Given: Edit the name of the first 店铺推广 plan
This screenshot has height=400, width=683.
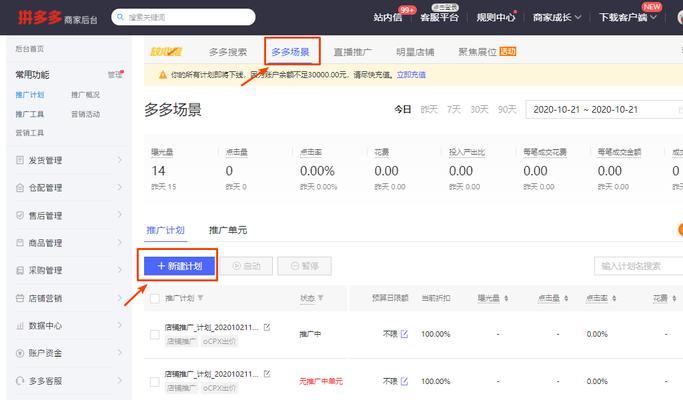Looking at the screenshot, I should (x=267, y=327).
